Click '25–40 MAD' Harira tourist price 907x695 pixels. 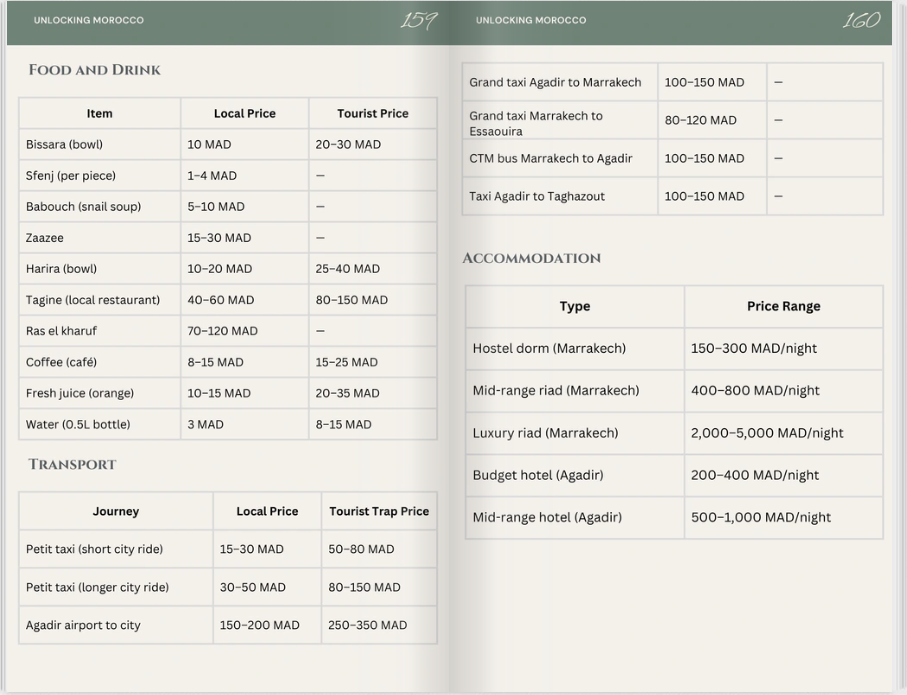(x=348, y=269)
